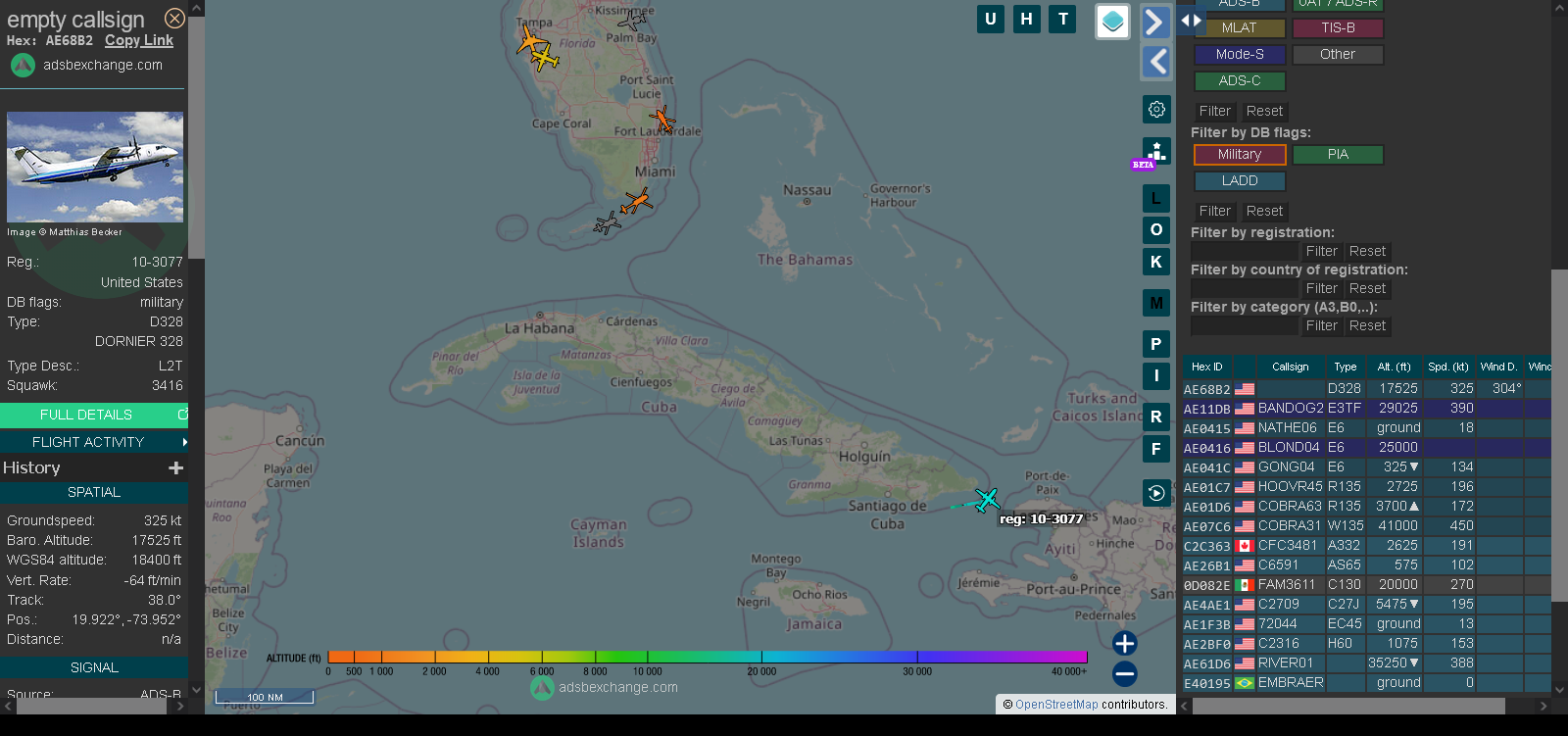1568x736 pixels.
Task: Click the aircraft table horizontal scrollbar
Action: coord(1348,706)
